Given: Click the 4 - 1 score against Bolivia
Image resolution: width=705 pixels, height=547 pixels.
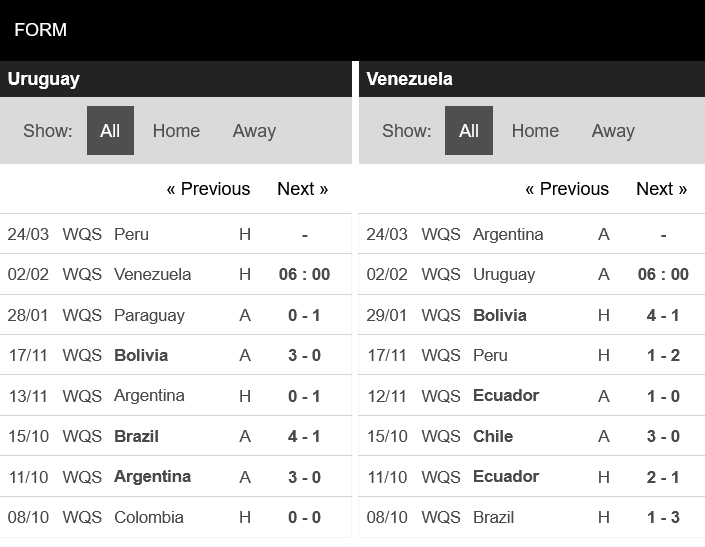Looking at the screenshot, I should click(x=663, y=315).
